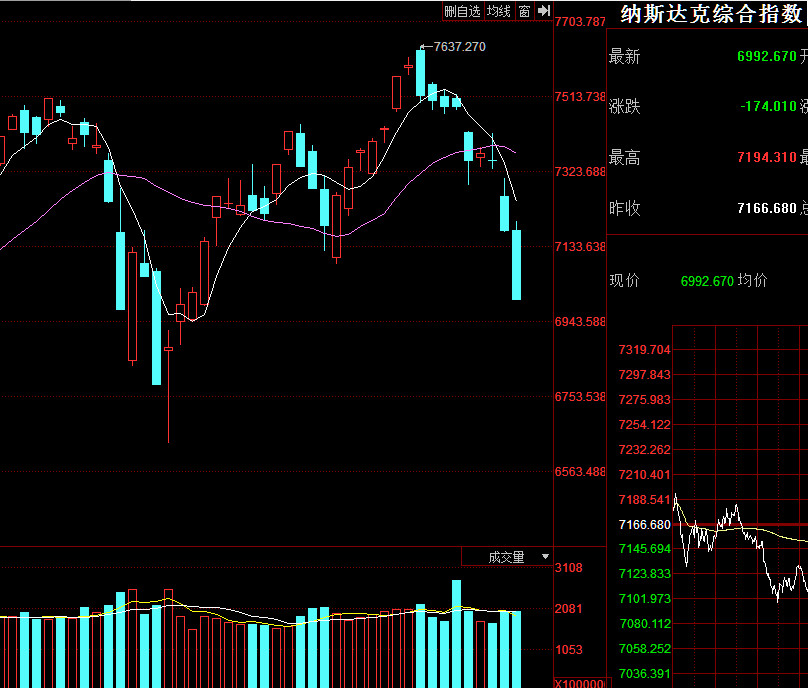Click the 7101.973 intraday axis label

coord(645,598)
